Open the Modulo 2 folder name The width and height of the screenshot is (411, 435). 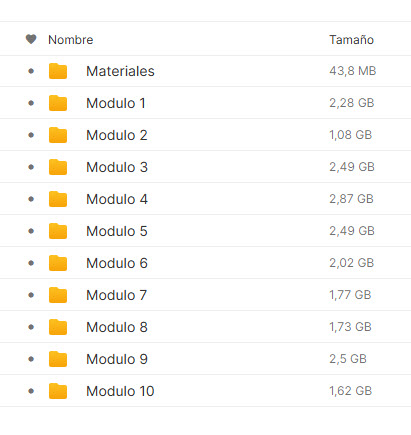pos(117,135)
